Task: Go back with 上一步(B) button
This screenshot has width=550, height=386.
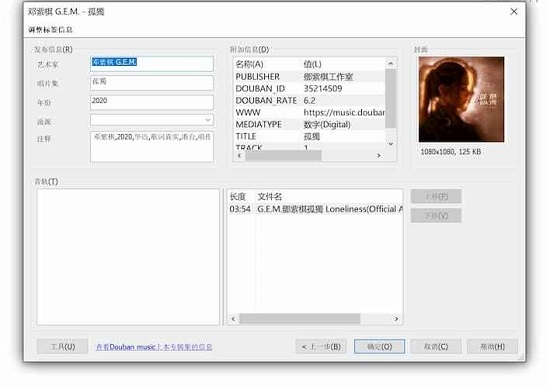Action: point(321,347)
